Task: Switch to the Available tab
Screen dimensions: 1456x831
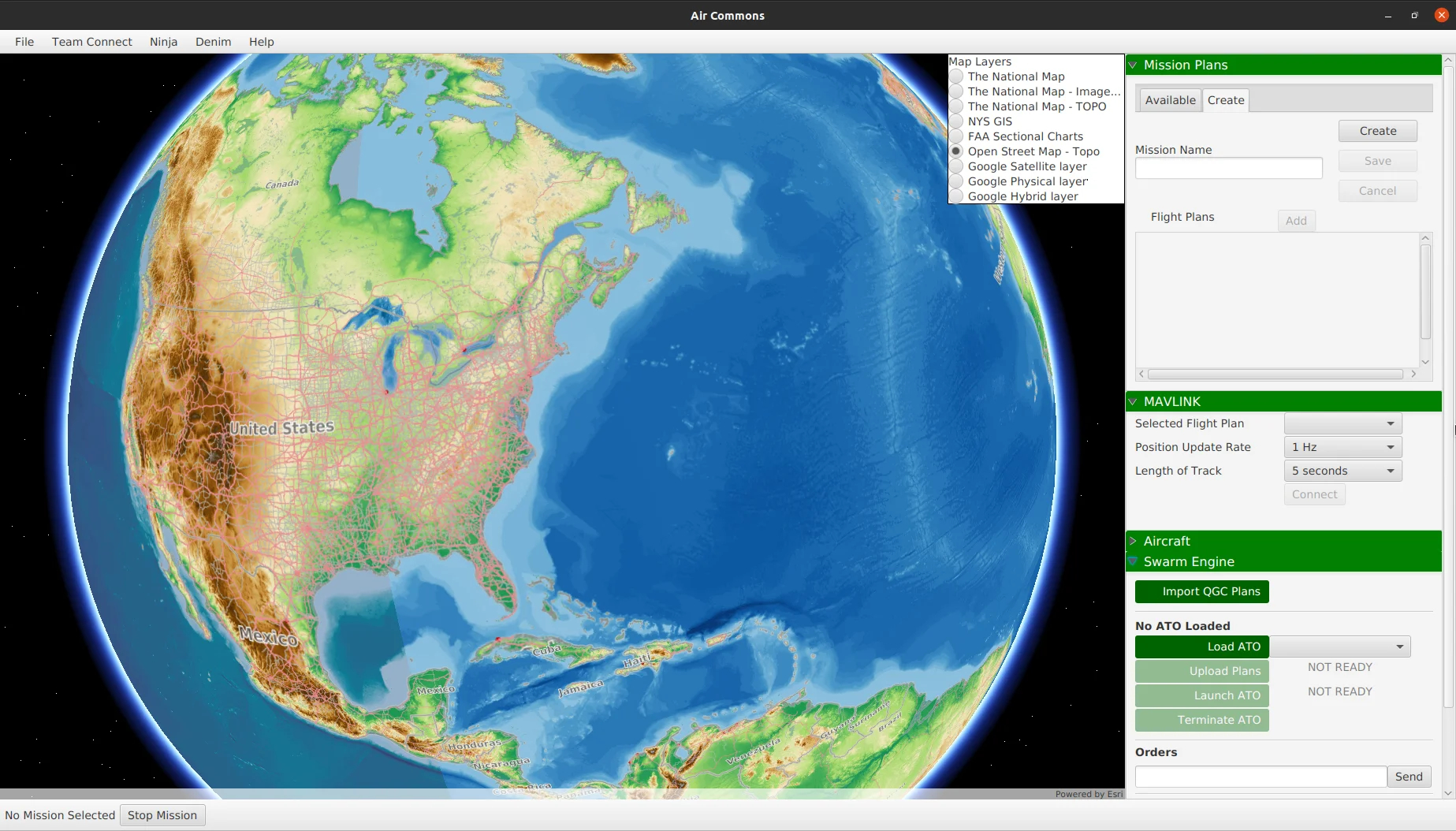Action: coord(1170,100)
